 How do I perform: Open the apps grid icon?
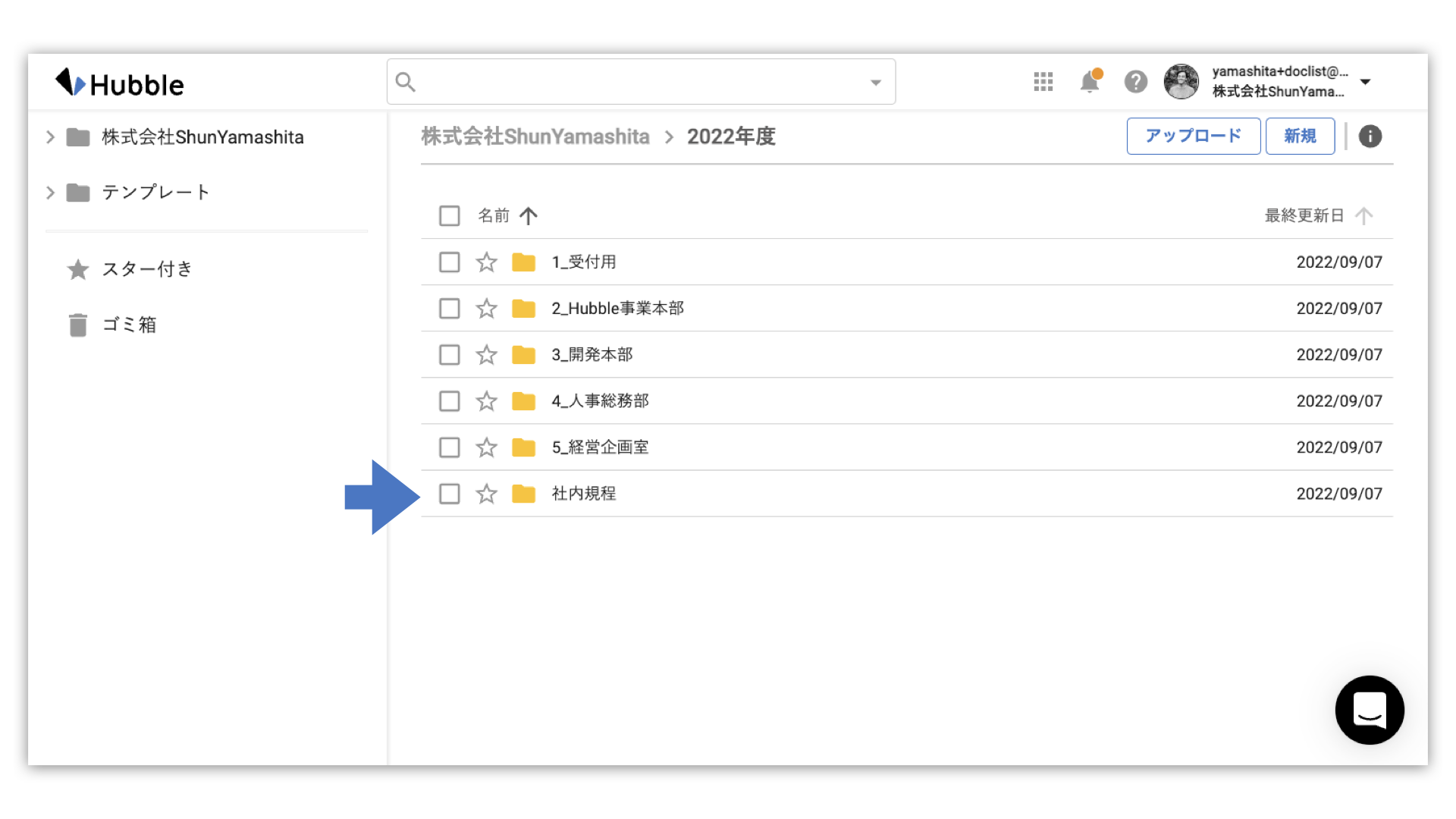tap(1043, 82)
